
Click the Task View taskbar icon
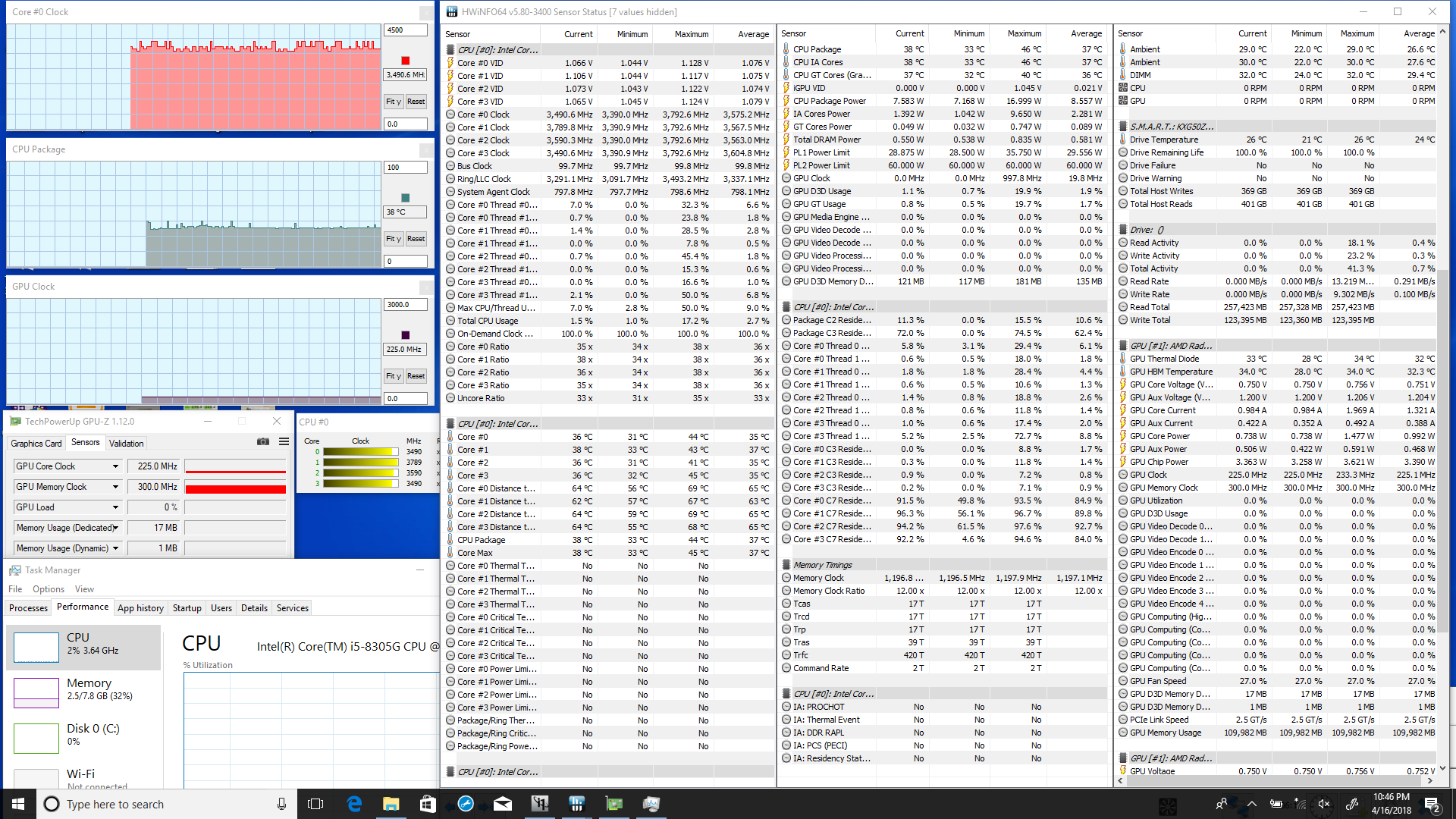tap(315, 804)
